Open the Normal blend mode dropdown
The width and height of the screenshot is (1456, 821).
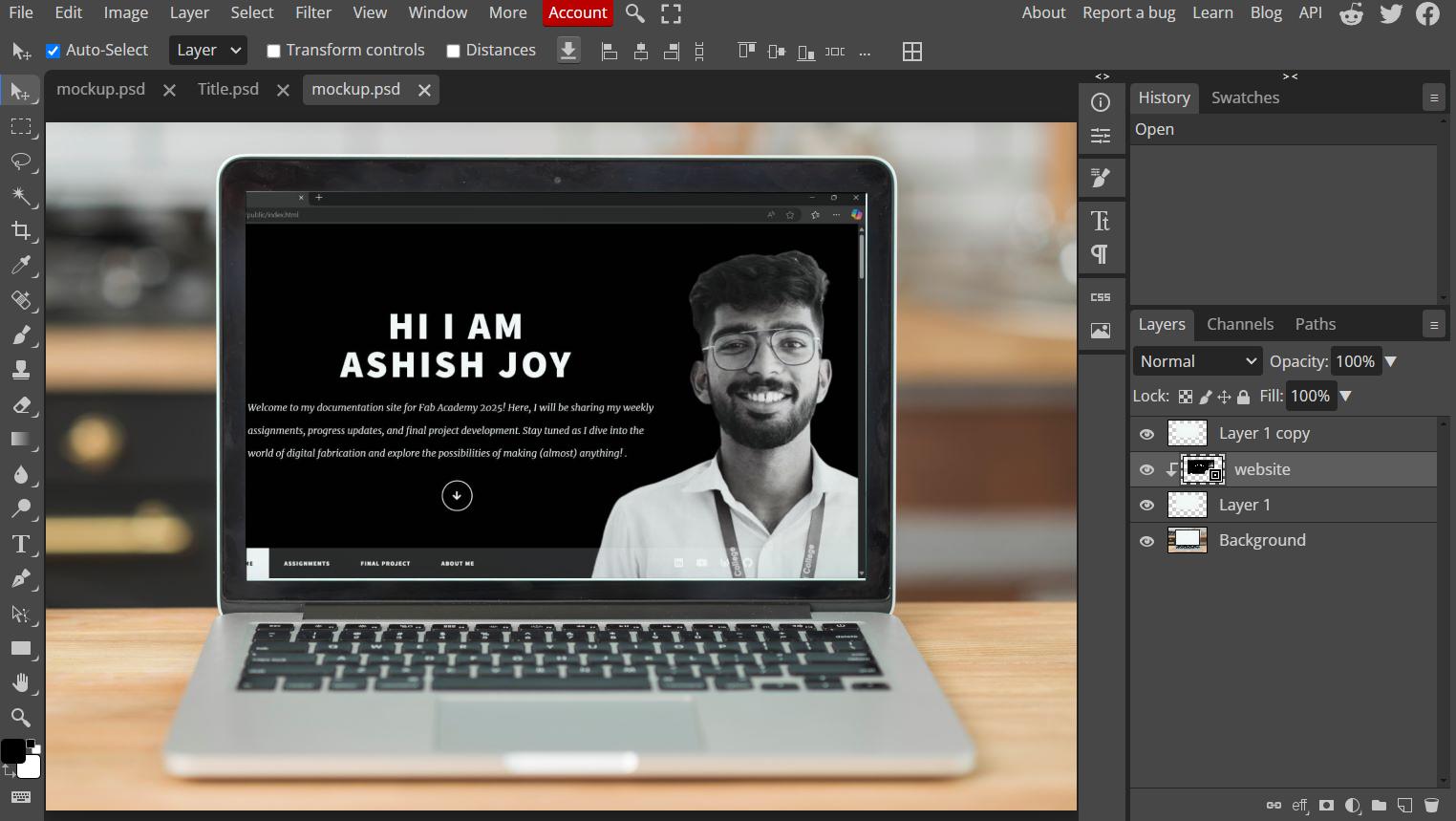coord(1198,361)
